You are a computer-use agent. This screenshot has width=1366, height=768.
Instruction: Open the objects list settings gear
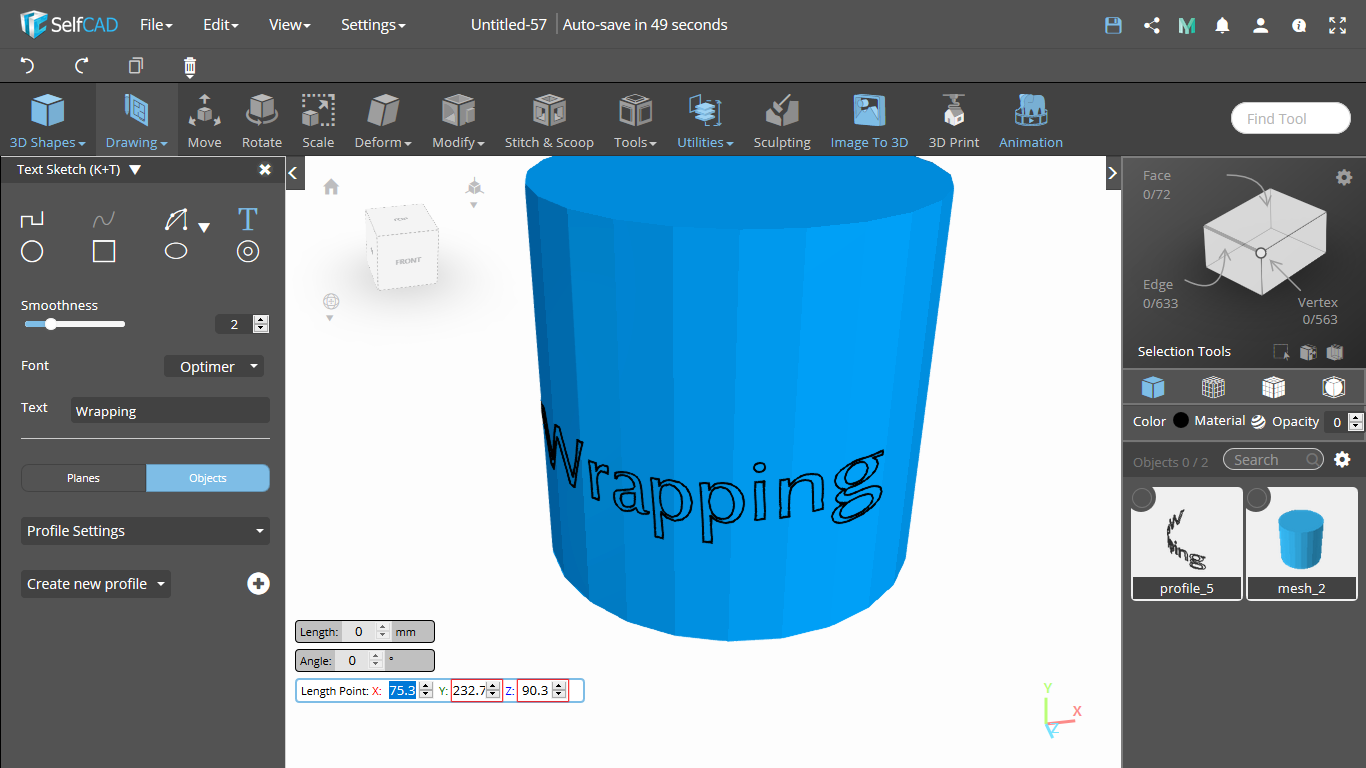[x=1342, y=460]
